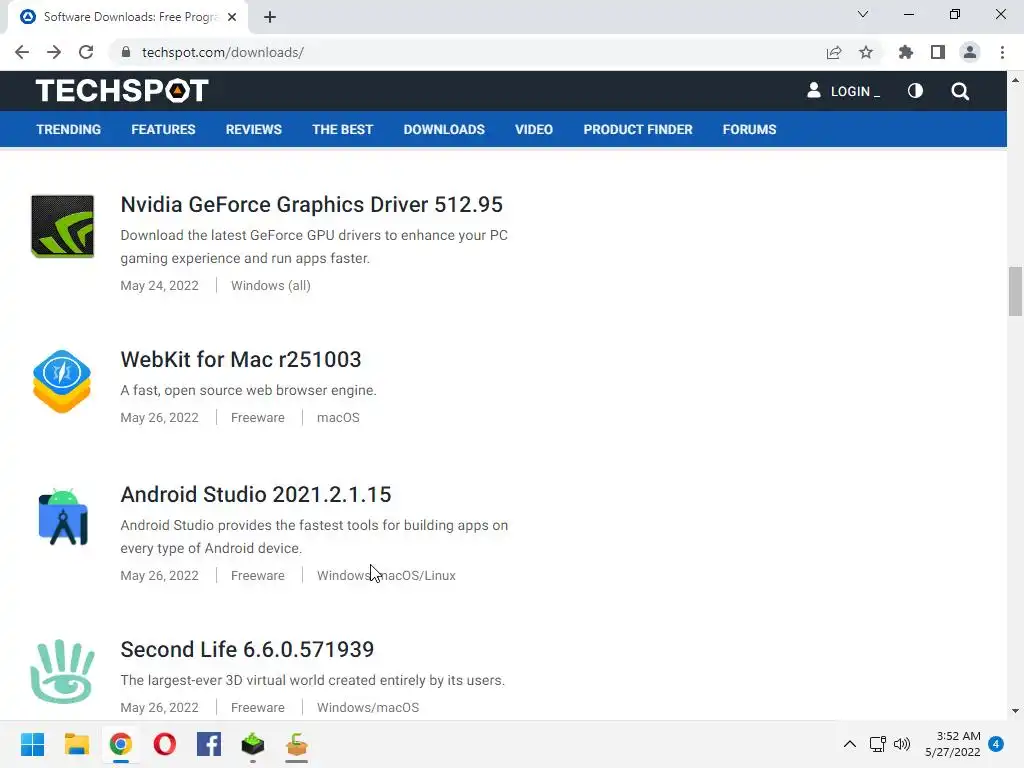Open the PRODUCT FINDER menu item
Viewport: 1024px width, 768px height.
tap(637, 129)
